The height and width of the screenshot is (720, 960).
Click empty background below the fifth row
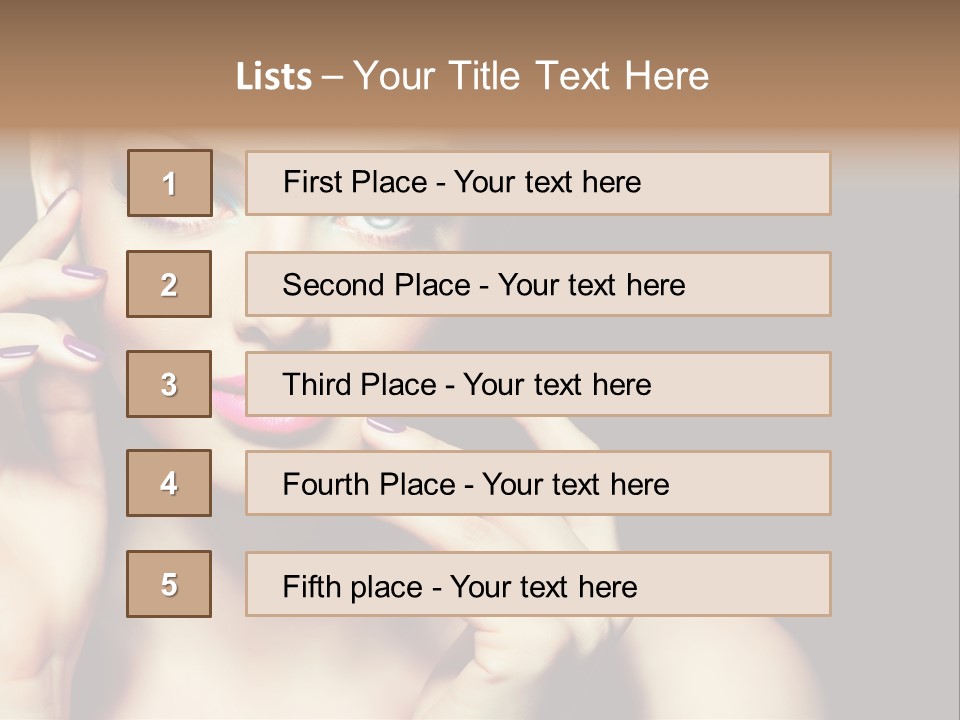pyautogui.click(x=500, y=670)
